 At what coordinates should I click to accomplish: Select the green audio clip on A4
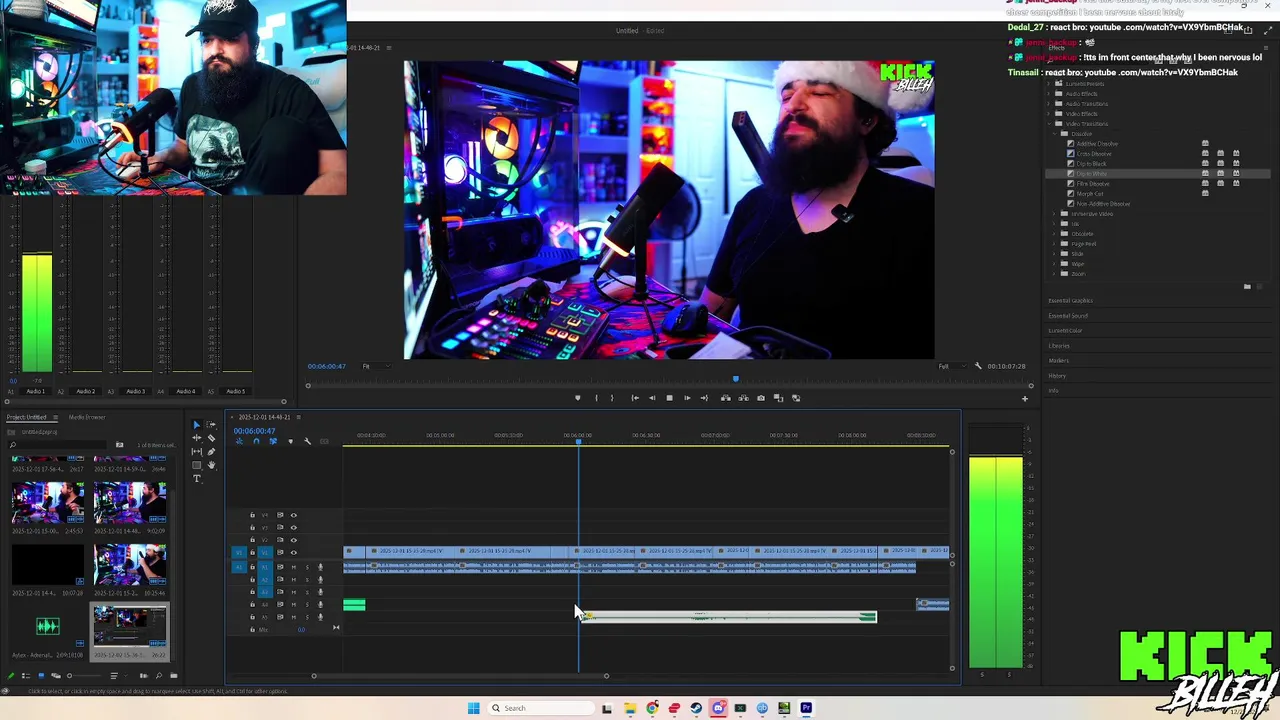click(x=354, y=604)
